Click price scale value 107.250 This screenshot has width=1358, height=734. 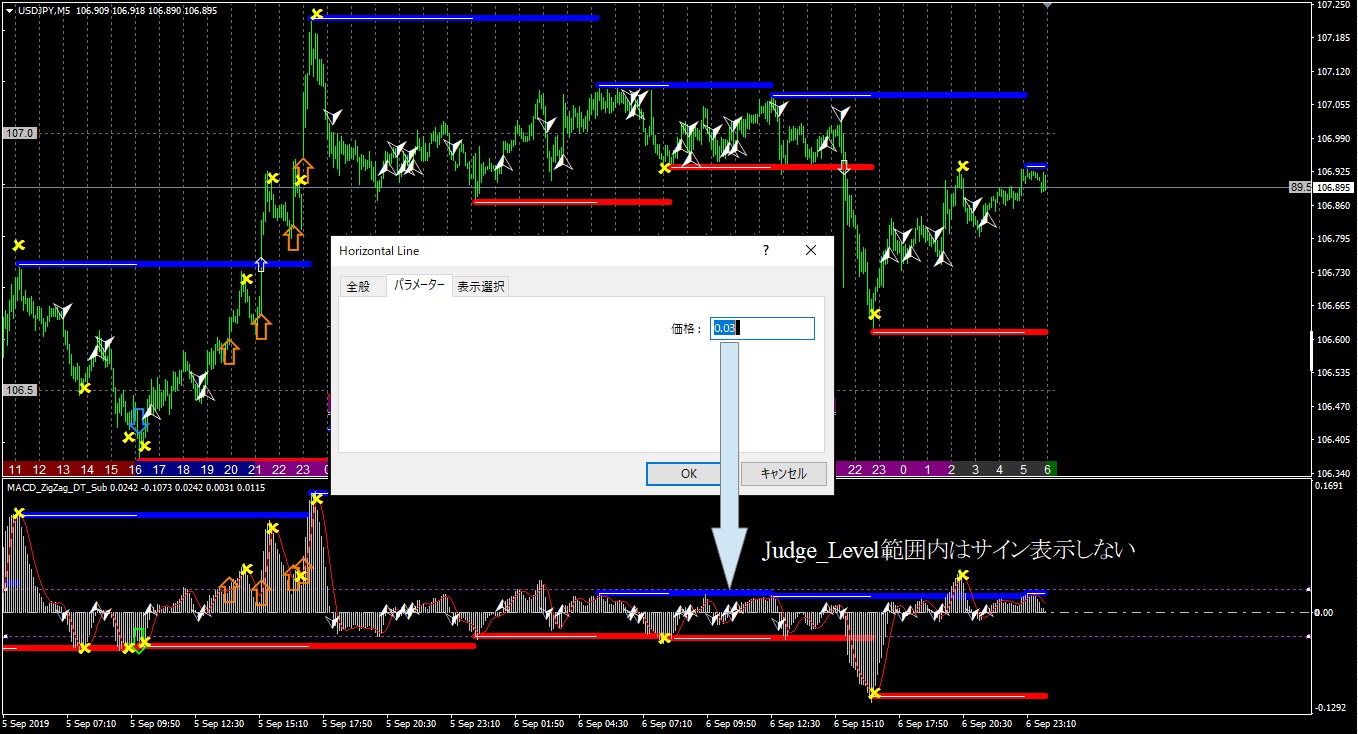click(x=1332, y=5)
